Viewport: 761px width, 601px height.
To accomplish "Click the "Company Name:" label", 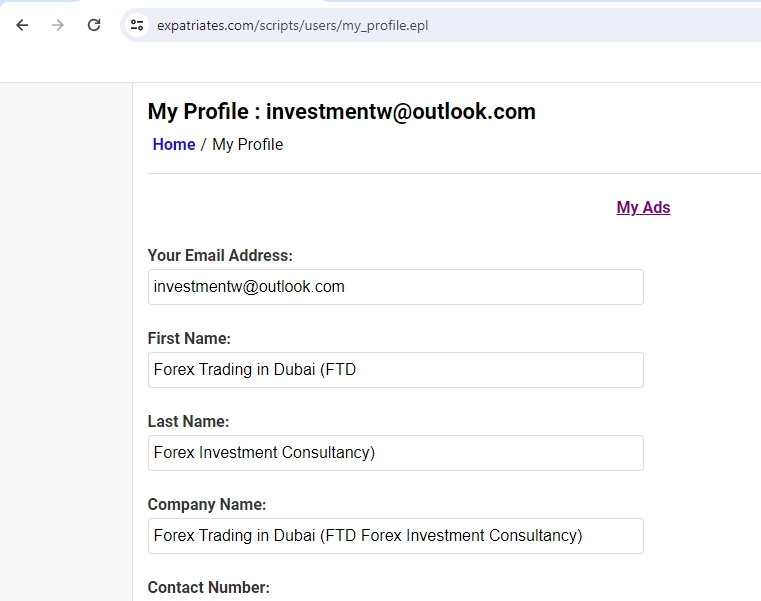I will pyautogui.click(x=207, y=505).
